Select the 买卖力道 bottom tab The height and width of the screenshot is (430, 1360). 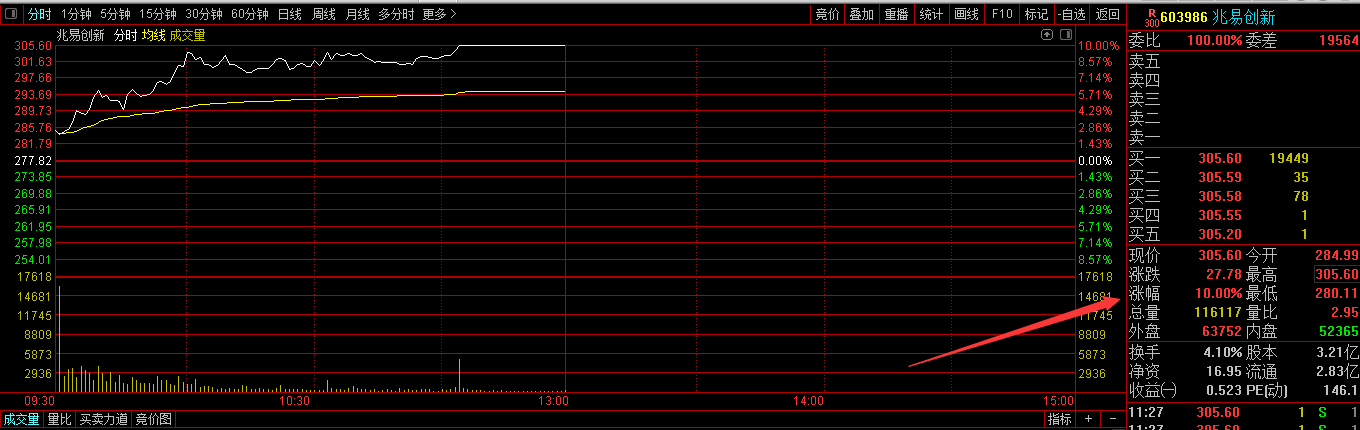(104, 419)
